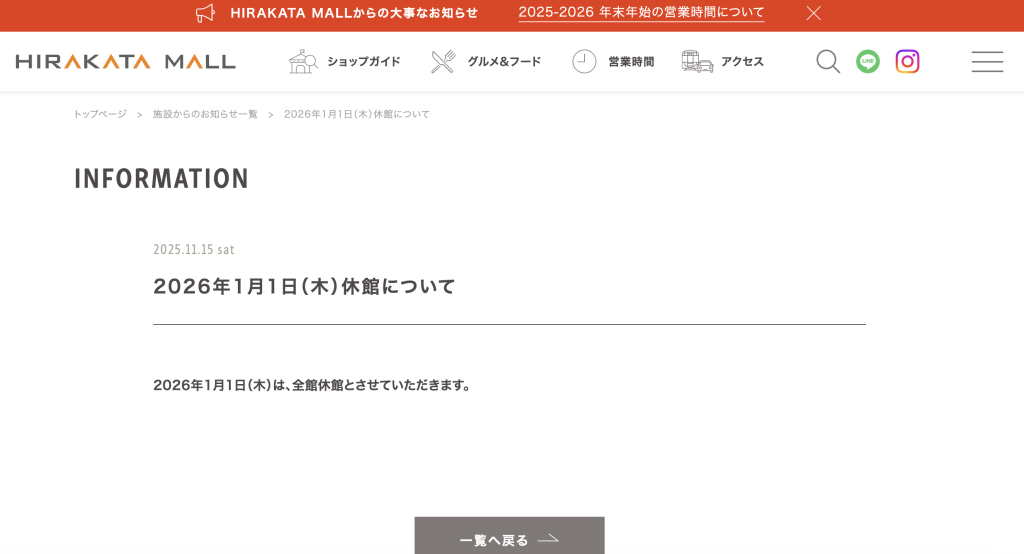Open アクセス menu item
Screen dimensions: 1024x554
tap(743, 61)
